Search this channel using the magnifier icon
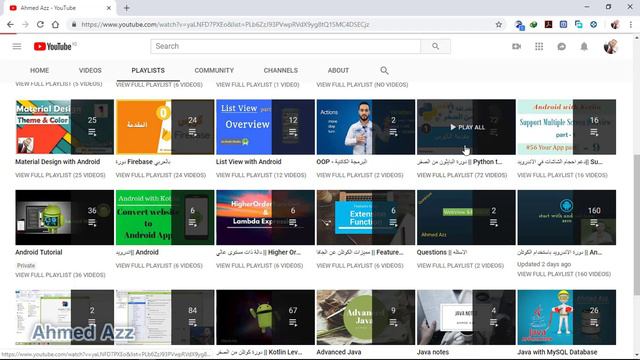This screenshot has height=360, width=640. (x=384, y=70)
